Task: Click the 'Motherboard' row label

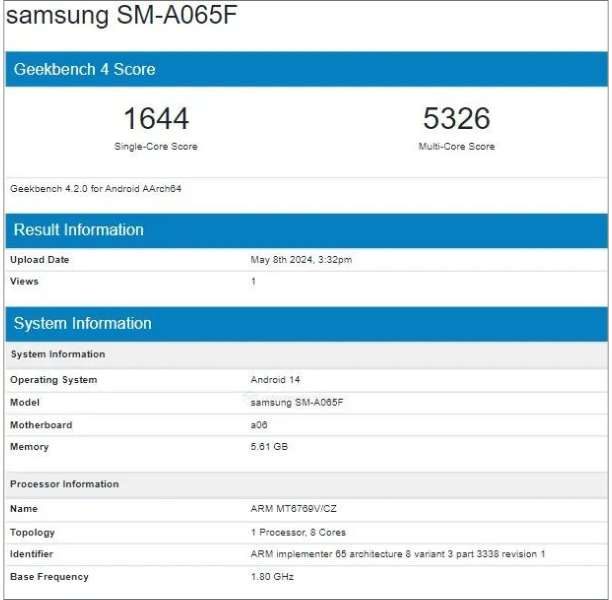Action: [41, 425]
